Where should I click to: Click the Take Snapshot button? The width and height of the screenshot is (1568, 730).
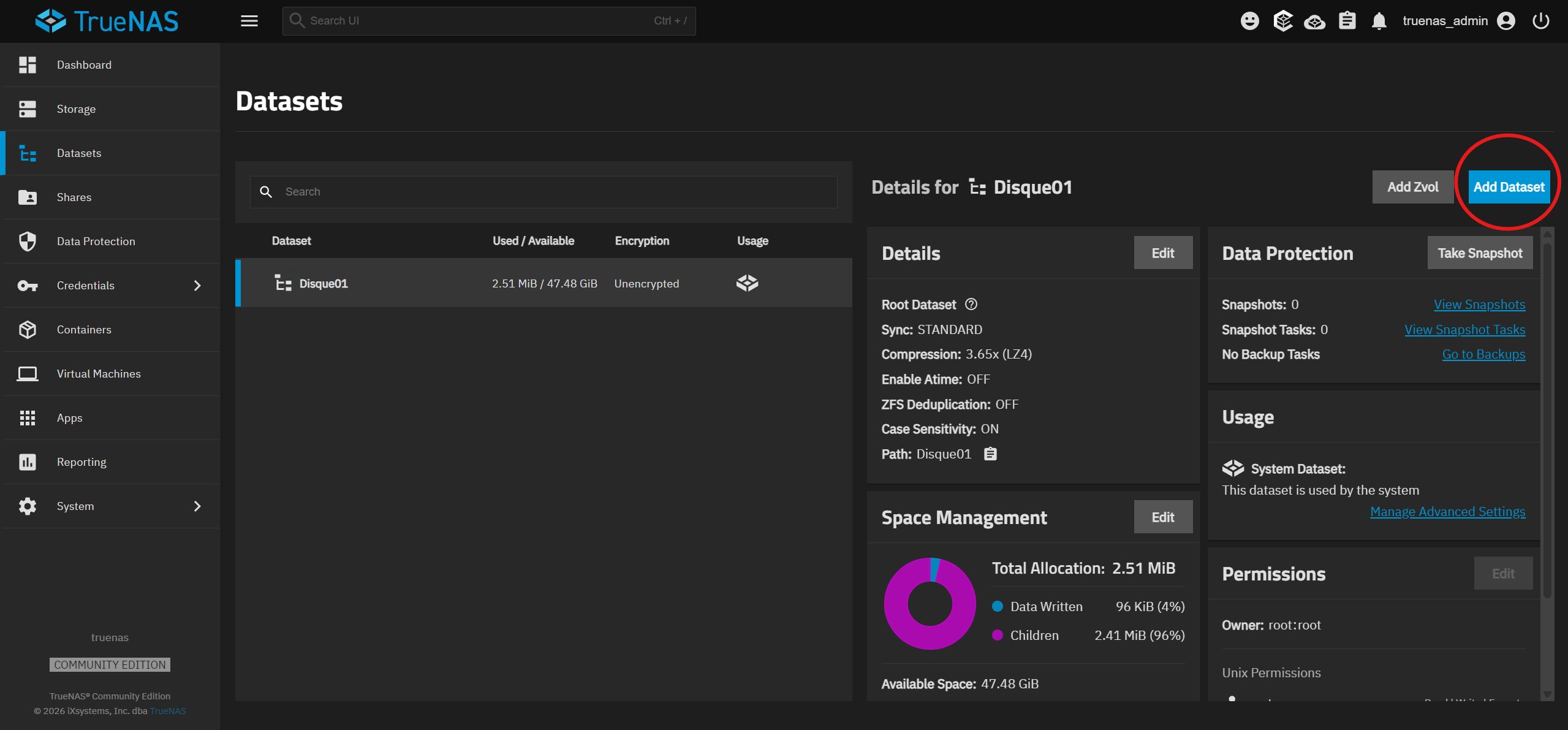pyautogui.click(x=1480, y=253)
